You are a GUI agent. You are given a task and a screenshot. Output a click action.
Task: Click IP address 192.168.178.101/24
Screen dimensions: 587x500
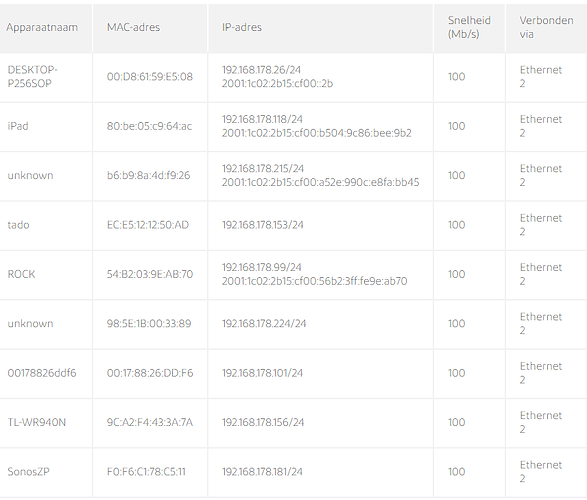pos(262,373)
